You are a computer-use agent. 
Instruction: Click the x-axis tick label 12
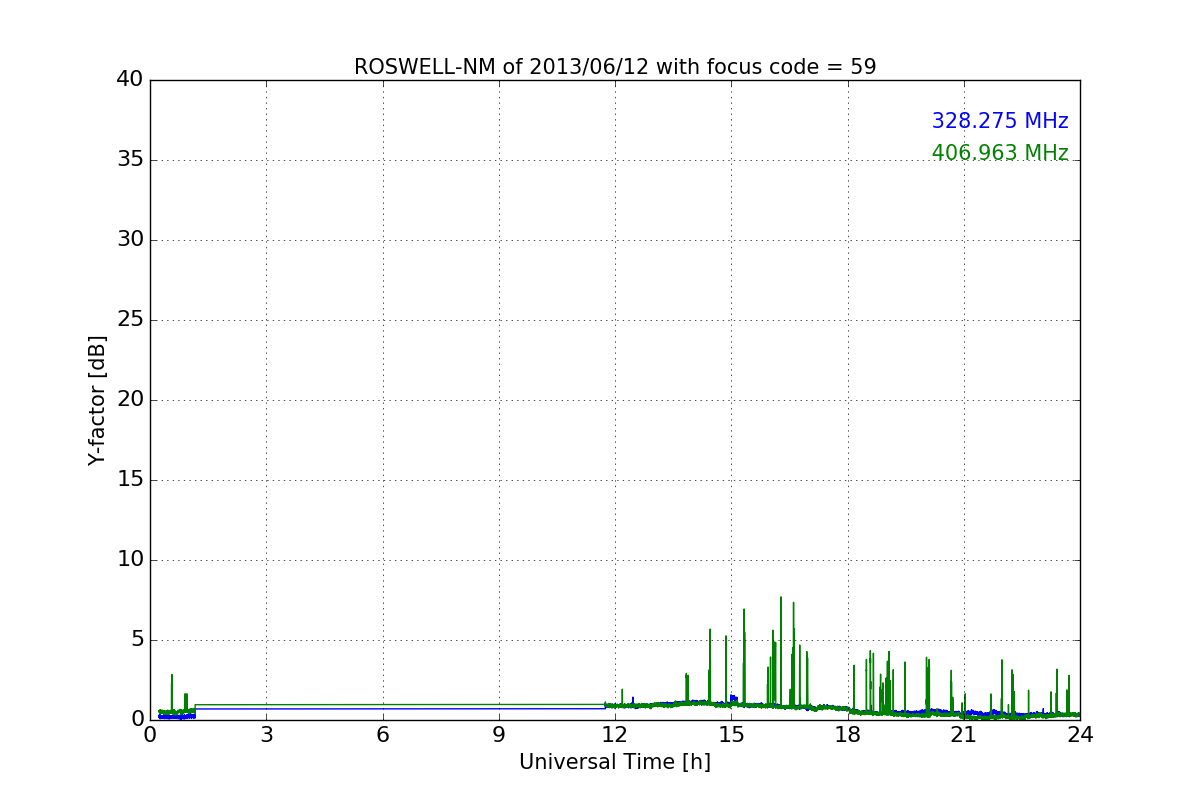[x=615, y=735]
